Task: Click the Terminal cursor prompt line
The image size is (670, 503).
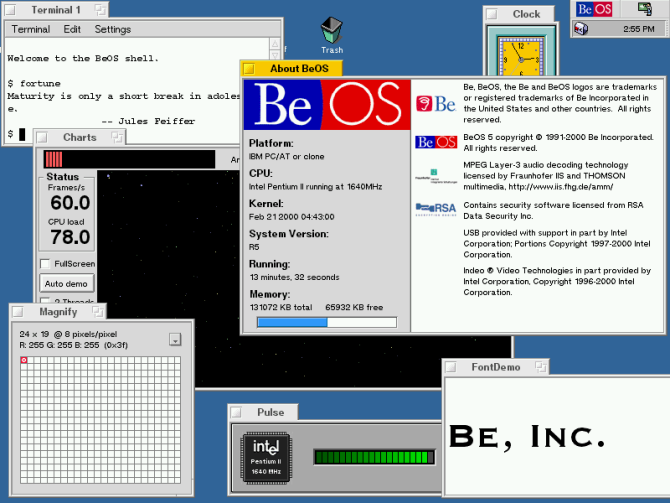Action: 16,134
